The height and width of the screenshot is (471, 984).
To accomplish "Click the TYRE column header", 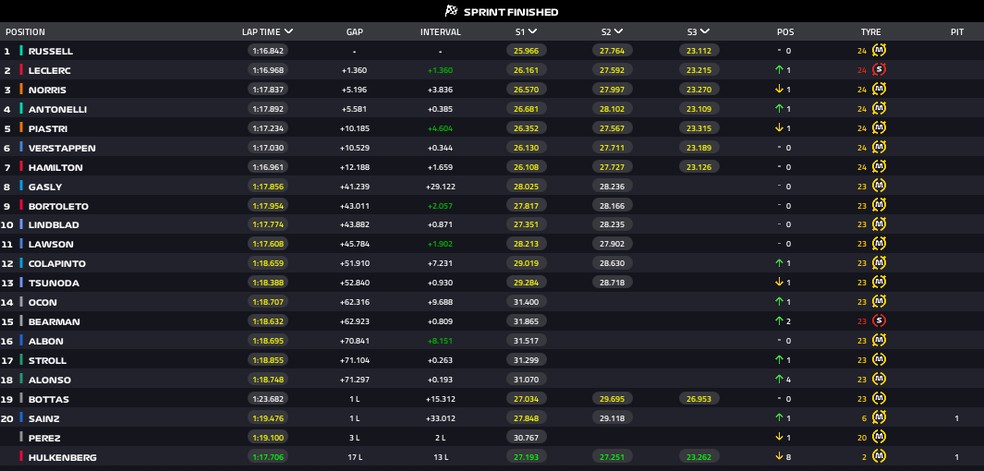I will click(870, 32).
